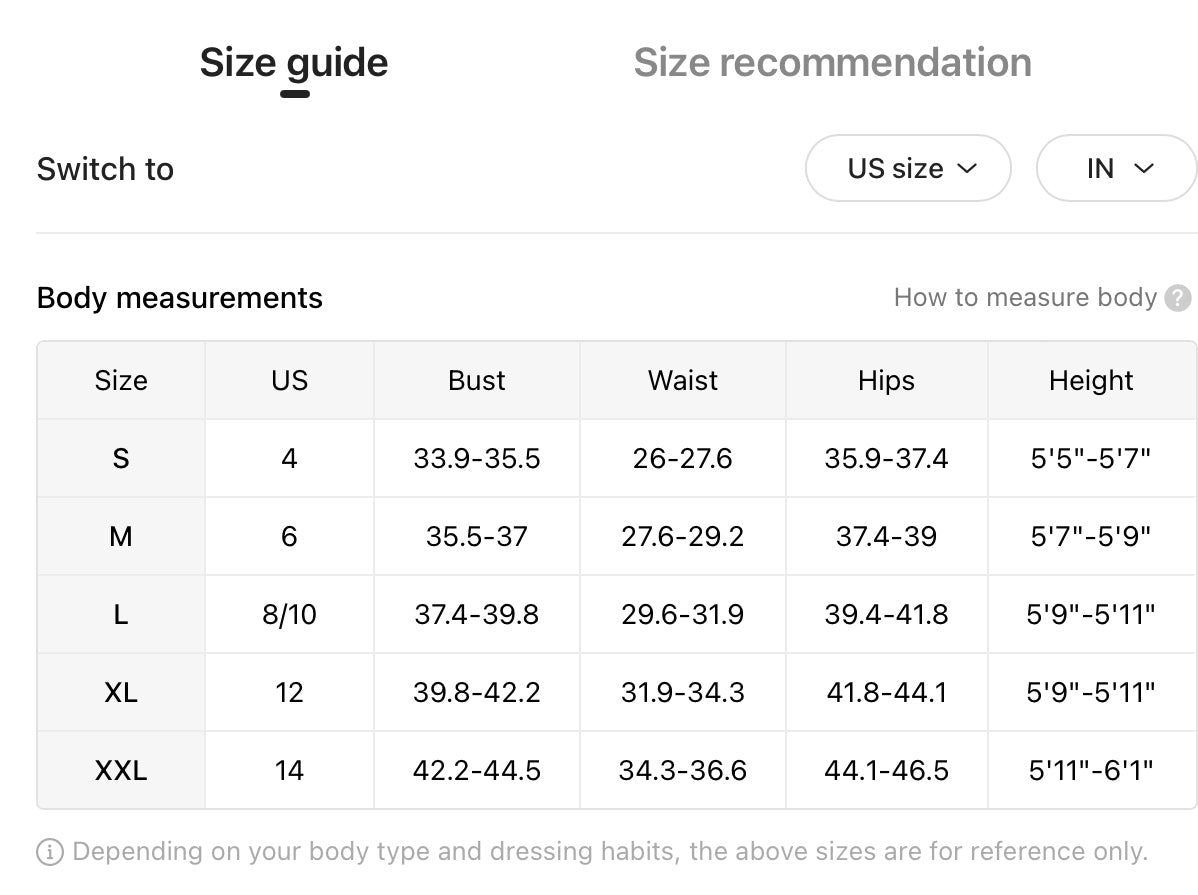Click the Height column header
This screenshot has width=1198, height=895.
tap(1091, 381)
